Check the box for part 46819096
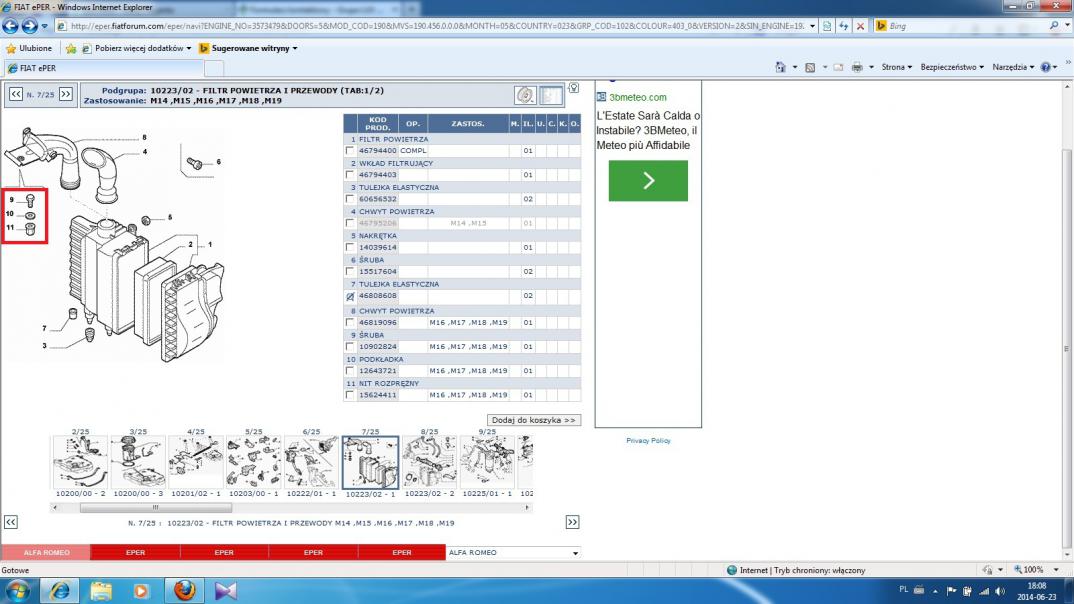This screenshot has height=604, width=1074. tap(350, 323)
